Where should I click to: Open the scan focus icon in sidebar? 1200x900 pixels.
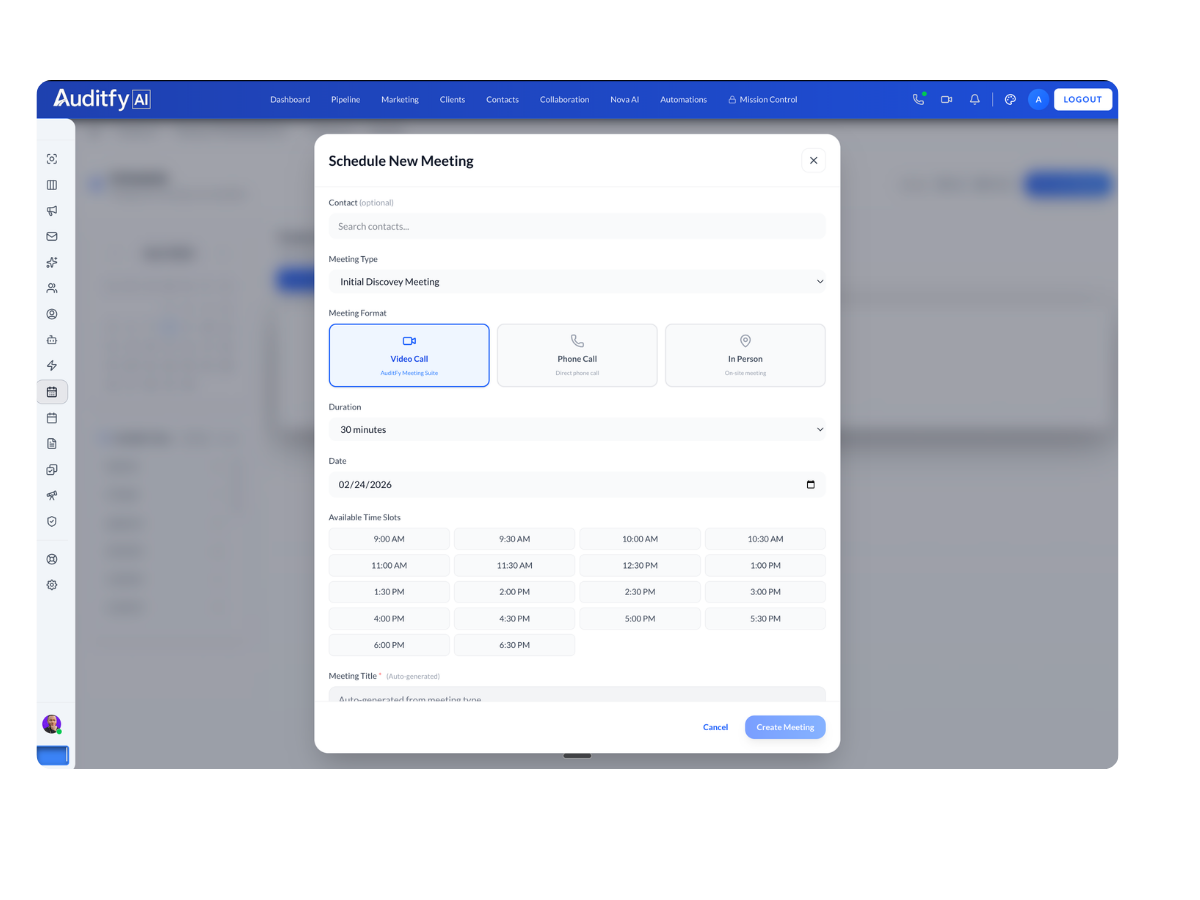click(x=52, y=159)
